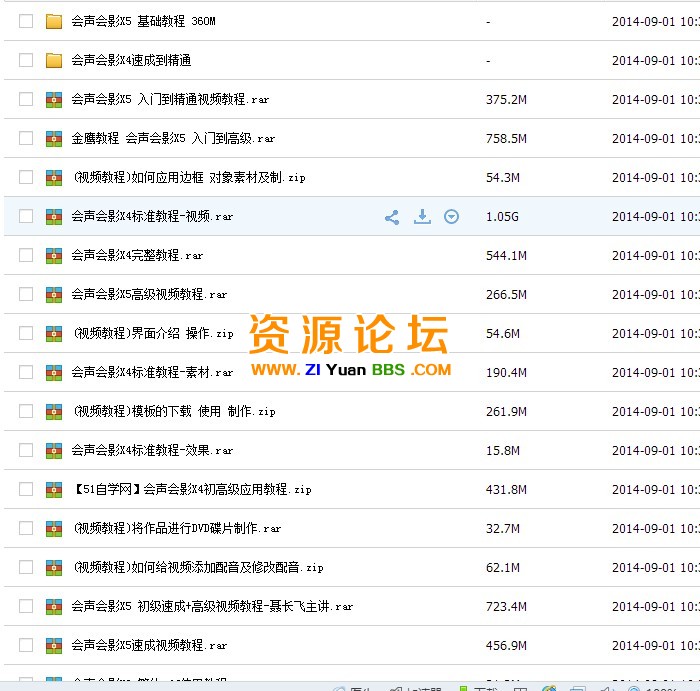This screenshot has width=700, height=691.
Task: Click the size value 758.5M
Action: (x=506, y=139)
